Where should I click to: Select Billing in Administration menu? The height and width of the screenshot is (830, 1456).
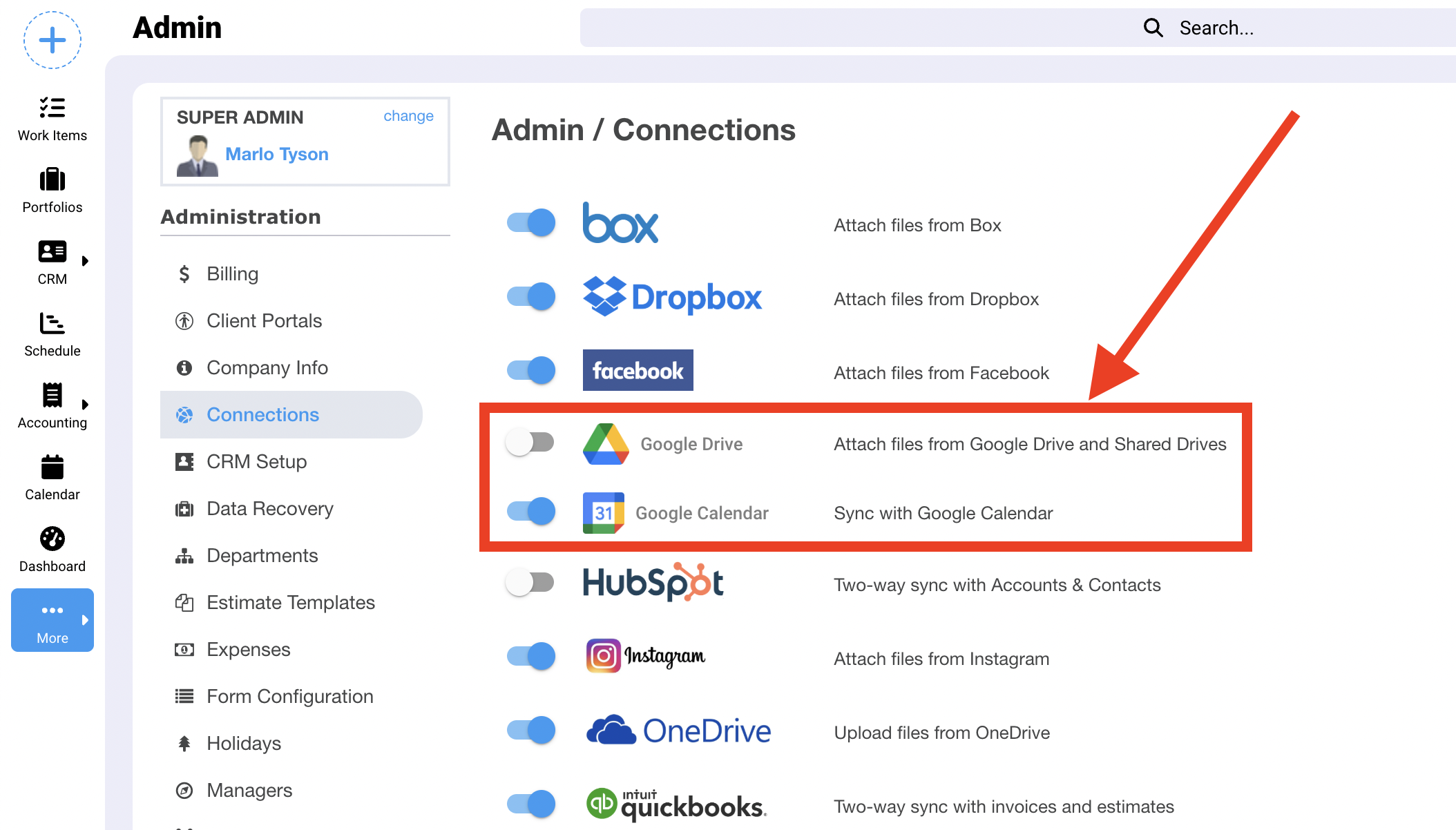232,274
